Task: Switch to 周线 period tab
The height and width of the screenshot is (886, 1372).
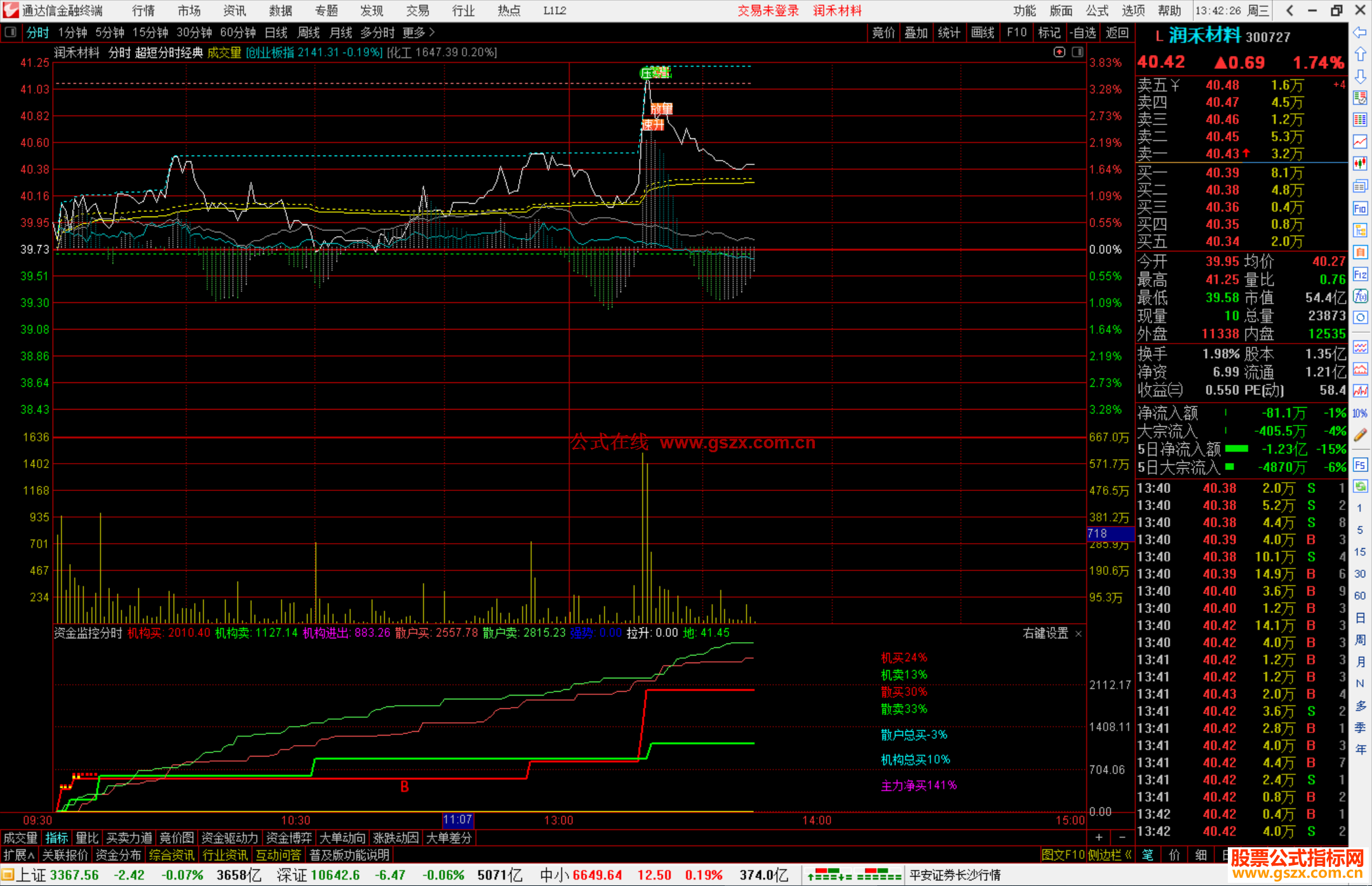Action: pos(309,32)
